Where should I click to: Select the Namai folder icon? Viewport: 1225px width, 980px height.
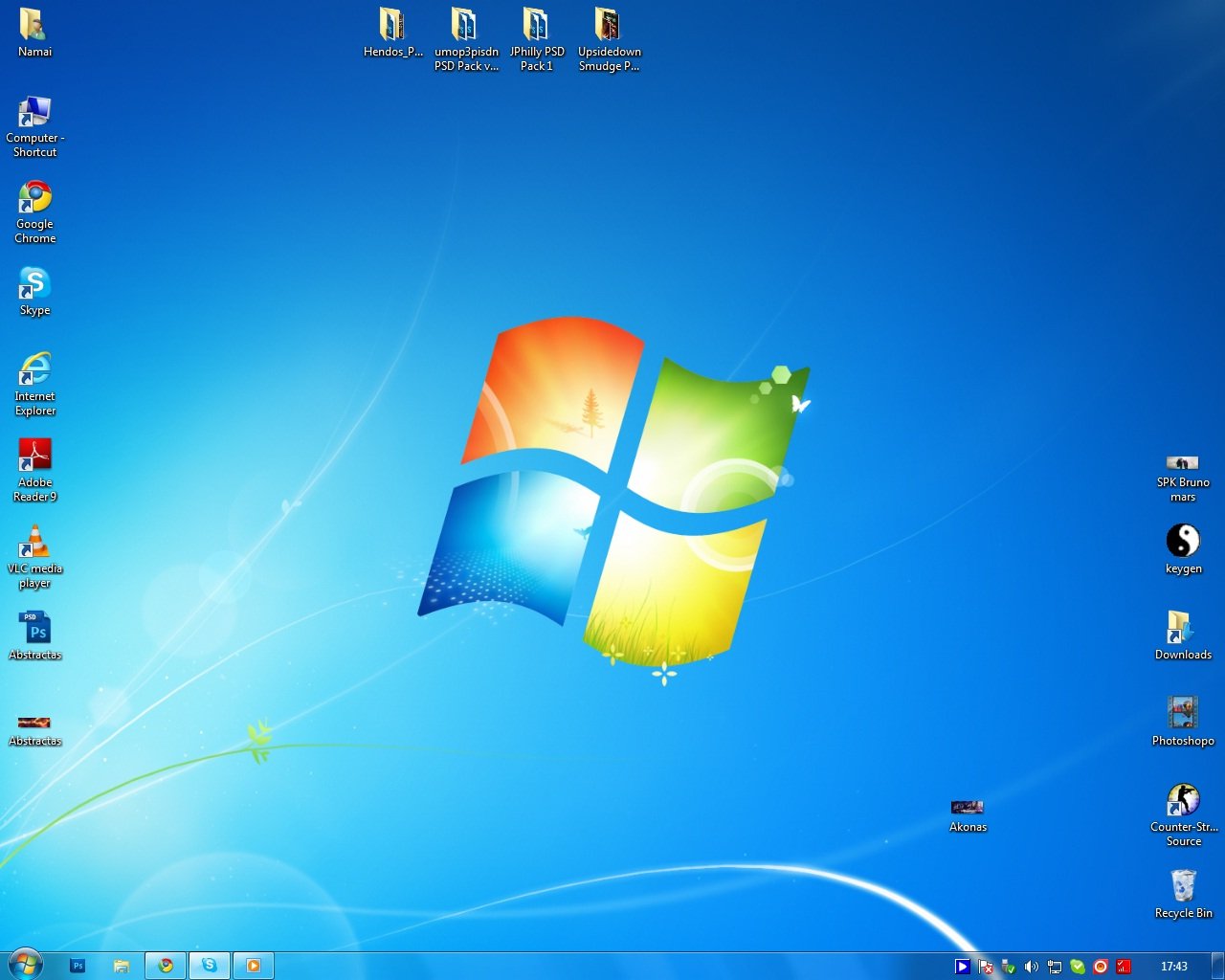(34, 25)
